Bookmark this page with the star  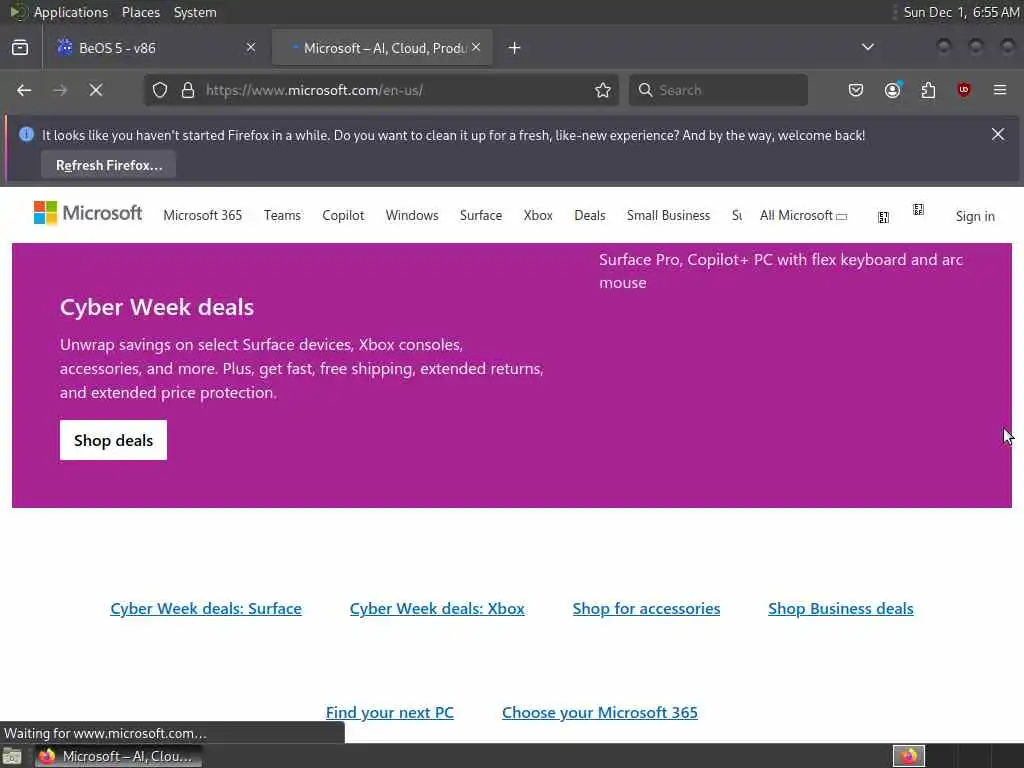[x=603, y=90]
